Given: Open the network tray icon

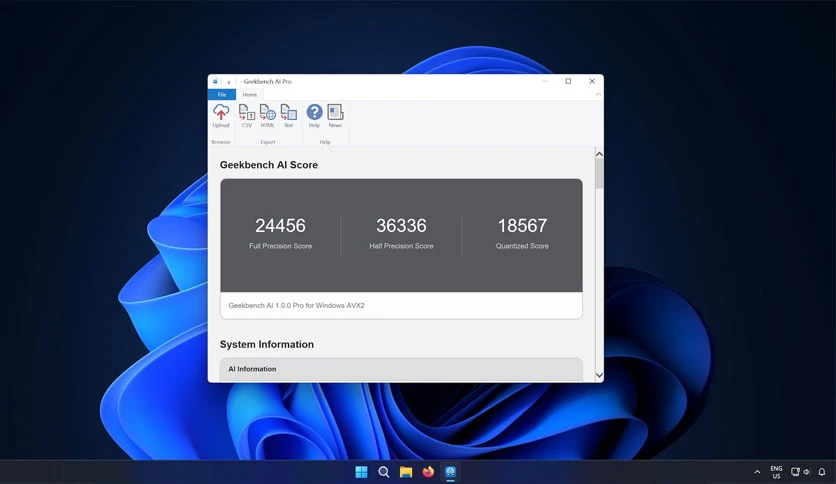Looking at the screenshot, I should point(795,472).
